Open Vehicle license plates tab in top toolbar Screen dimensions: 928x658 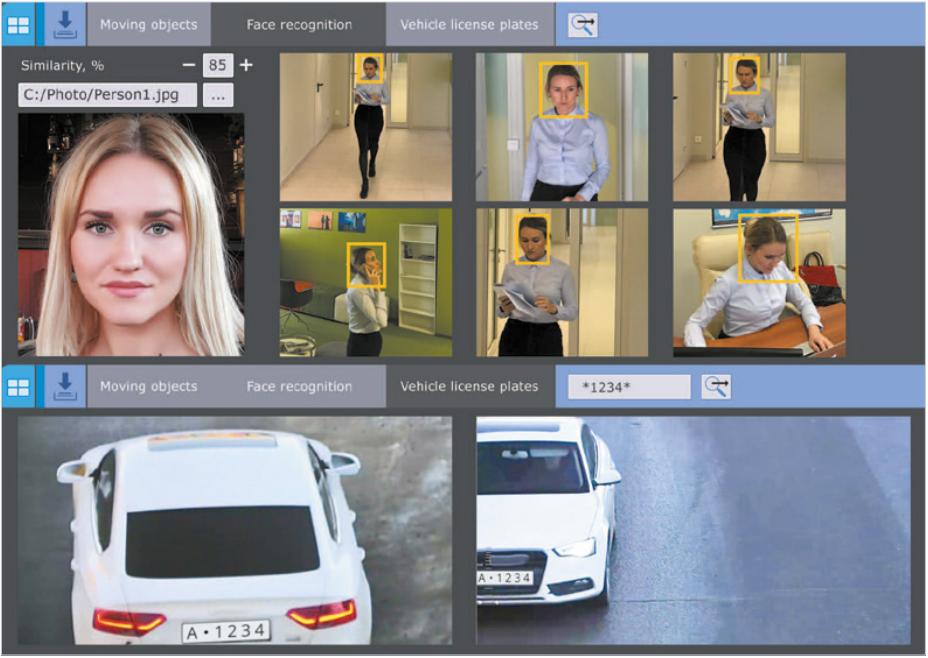469,25
